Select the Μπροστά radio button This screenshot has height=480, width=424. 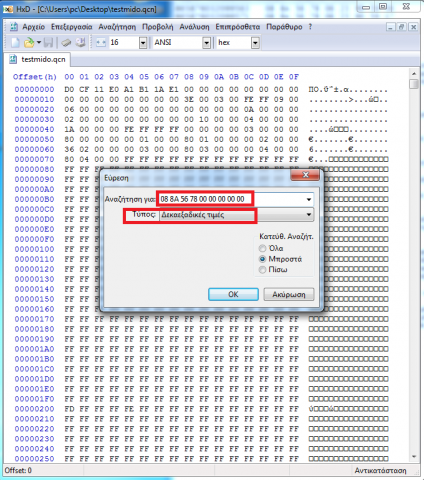[263, 259]
